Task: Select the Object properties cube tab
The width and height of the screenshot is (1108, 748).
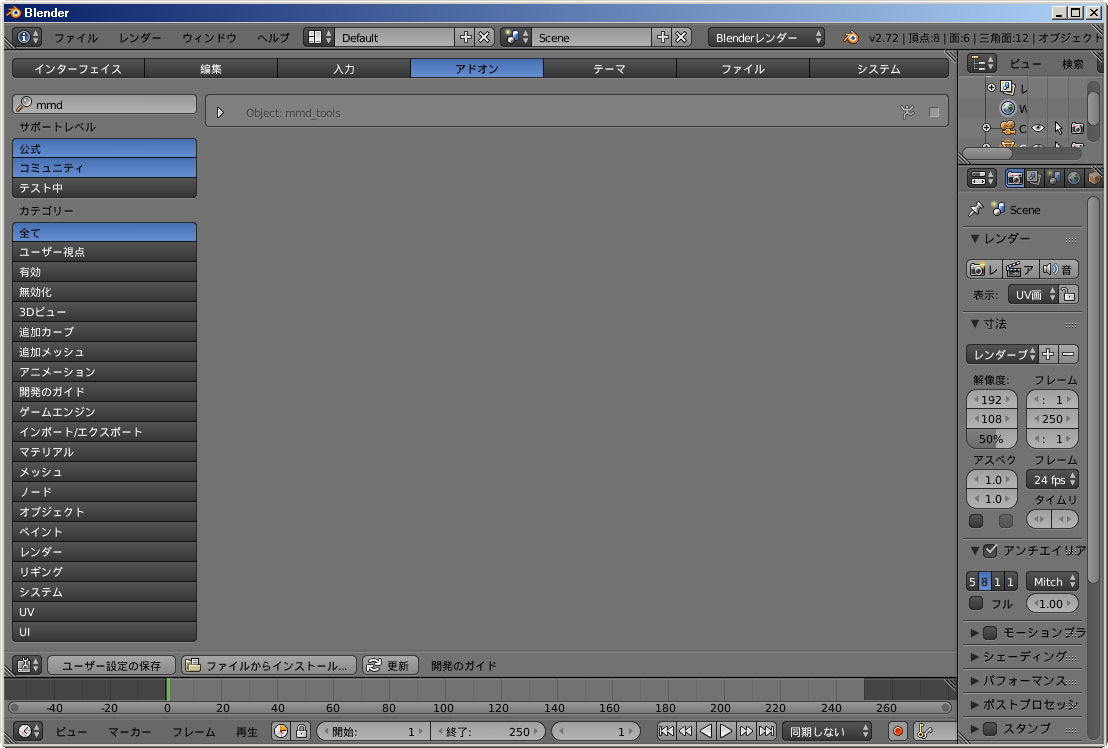Action: click(x=1094, y=178)
